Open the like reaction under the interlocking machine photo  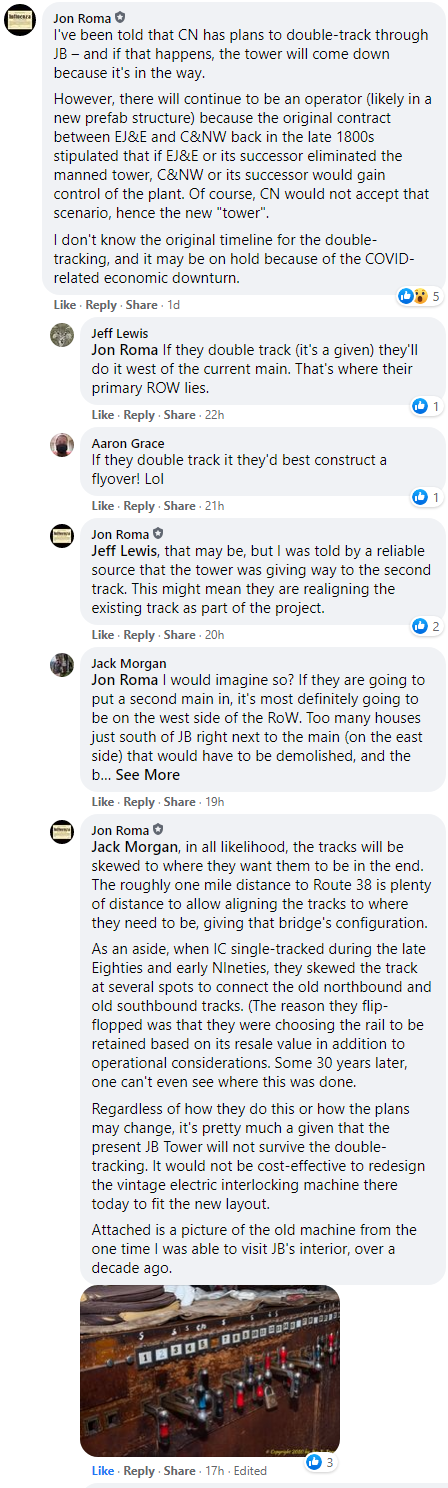pyautogui.click(x=321, y=1462)
